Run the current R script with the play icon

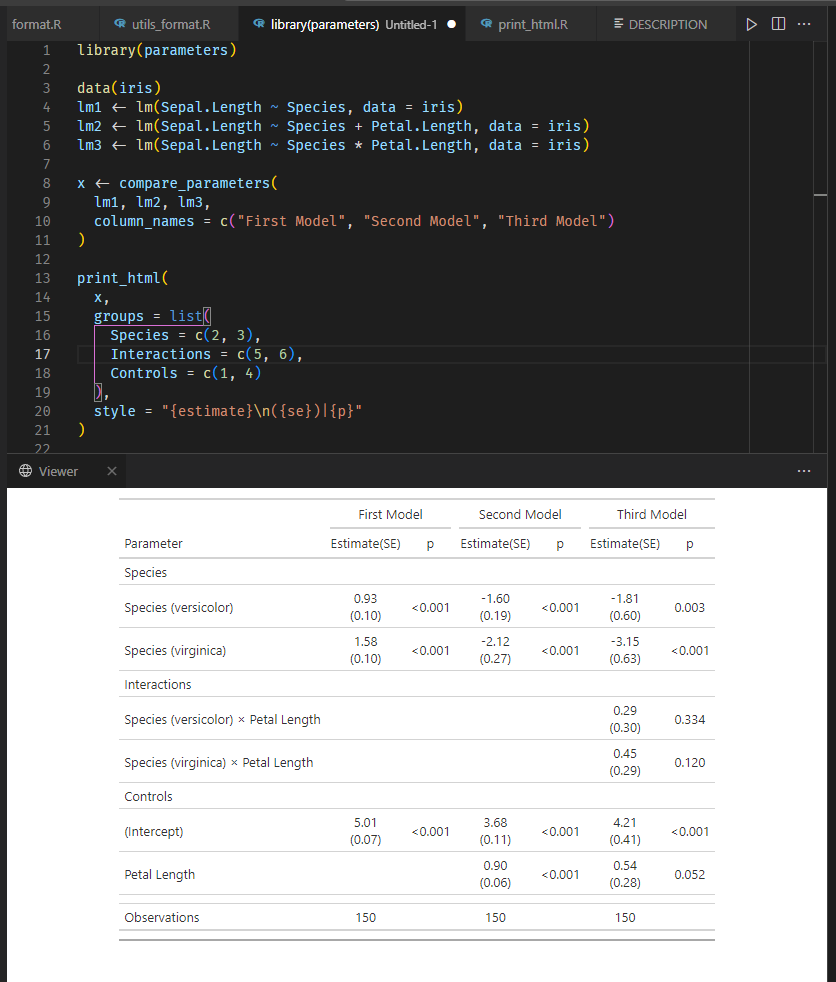coord(751,23)
